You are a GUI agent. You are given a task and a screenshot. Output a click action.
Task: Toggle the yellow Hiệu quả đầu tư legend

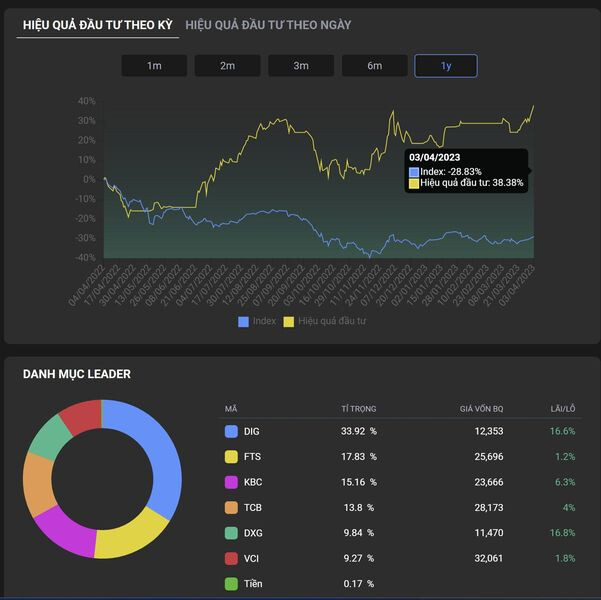click(325, 321)
